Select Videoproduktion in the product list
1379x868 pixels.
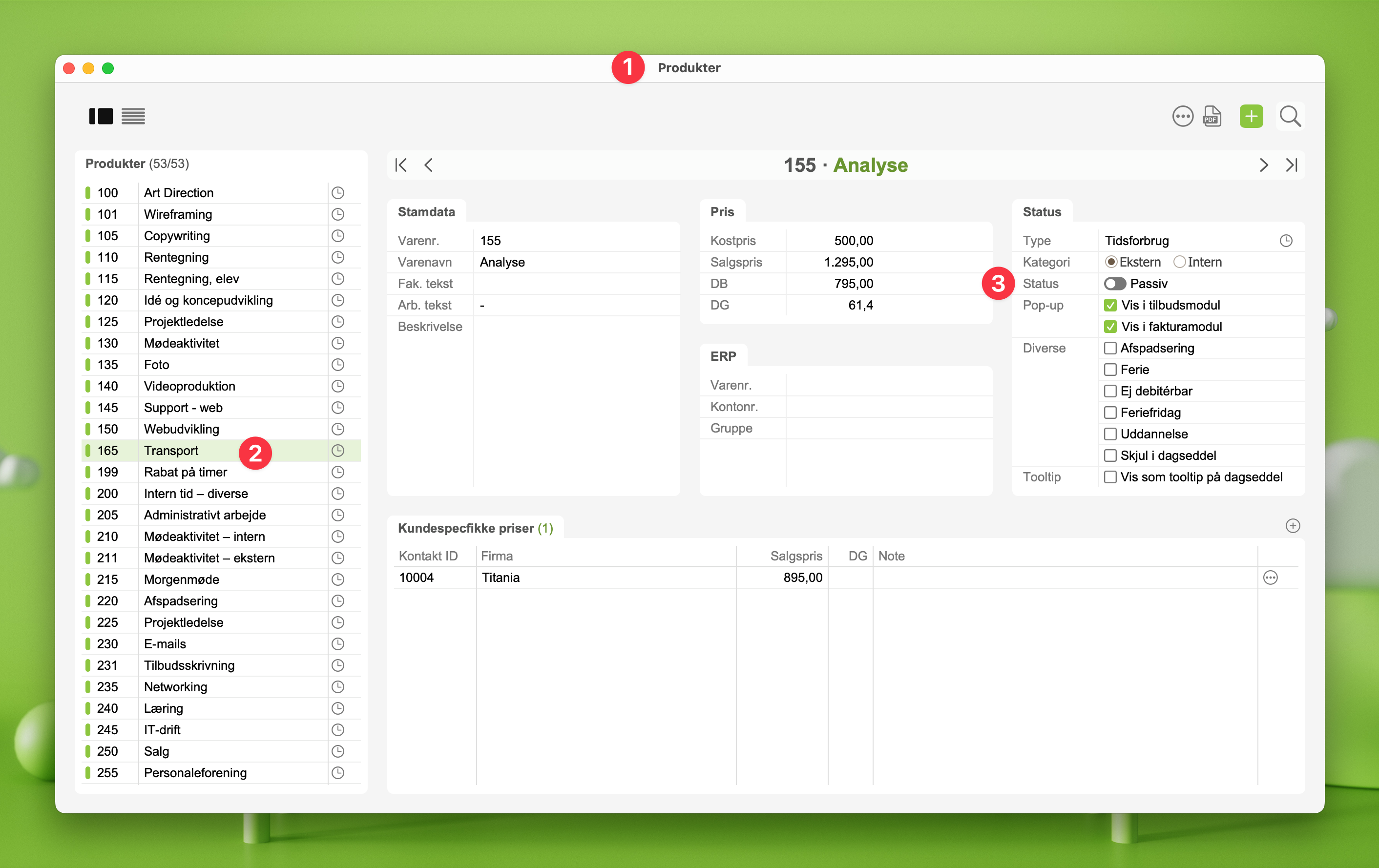point(189,387)
